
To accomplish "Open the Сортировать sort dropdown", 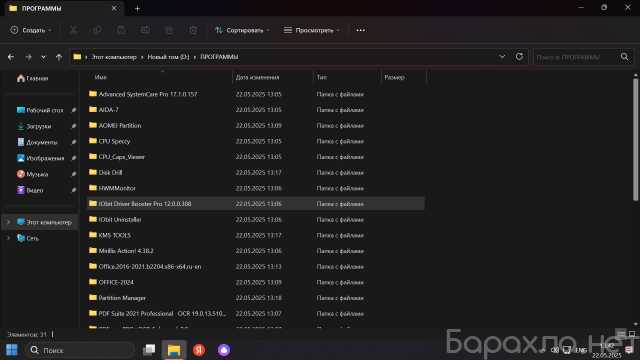I will point(242,30).
